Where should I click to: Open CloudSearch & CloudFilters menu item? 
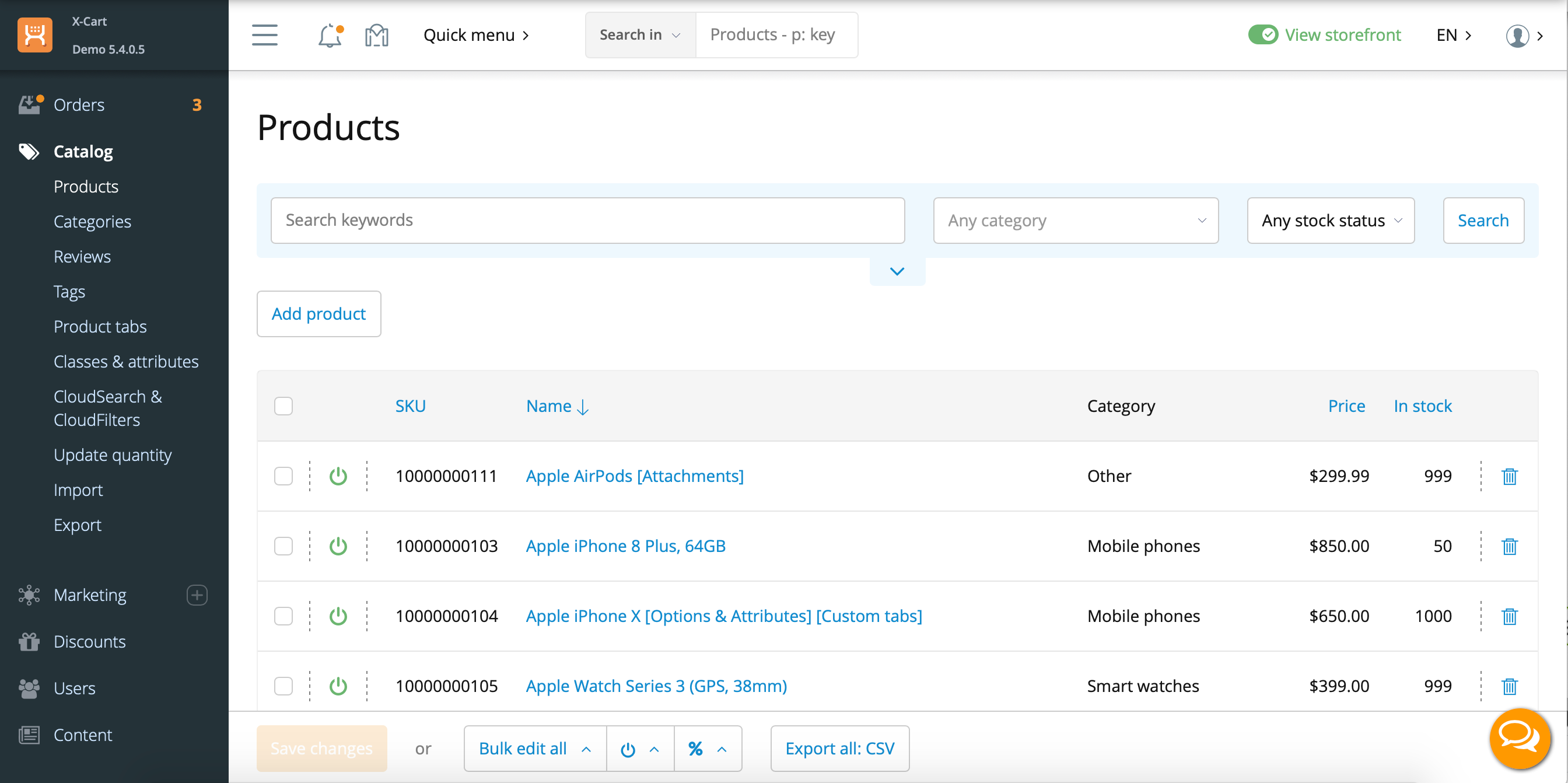click(x=108, y=408)
